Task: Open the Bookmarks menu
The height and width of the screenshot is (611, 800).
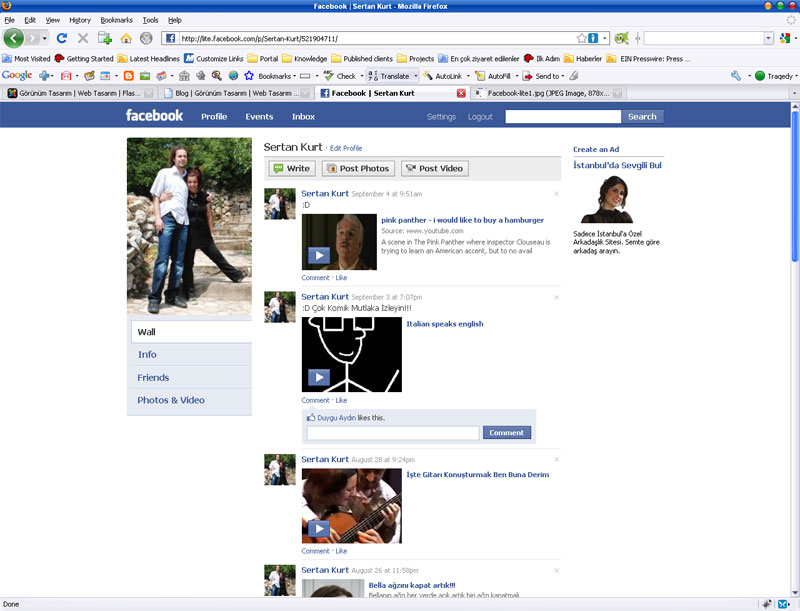Action: (116, 20)
